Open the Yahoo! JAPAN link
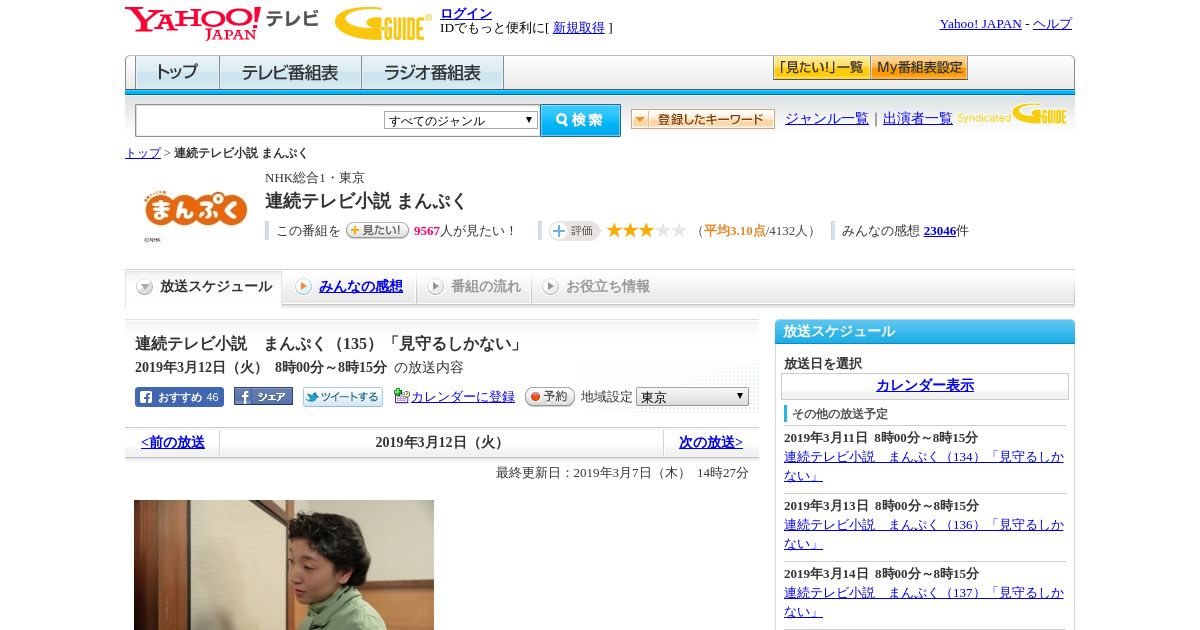The width and height of the screenshot is (1200, 630). click(x=981, y=23)
